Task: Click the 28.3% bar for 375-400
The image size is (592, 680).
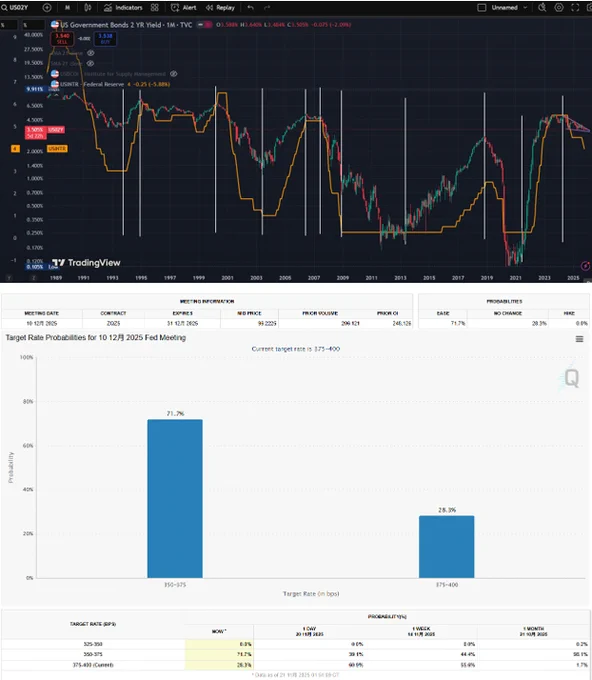Action: [446, 546]
